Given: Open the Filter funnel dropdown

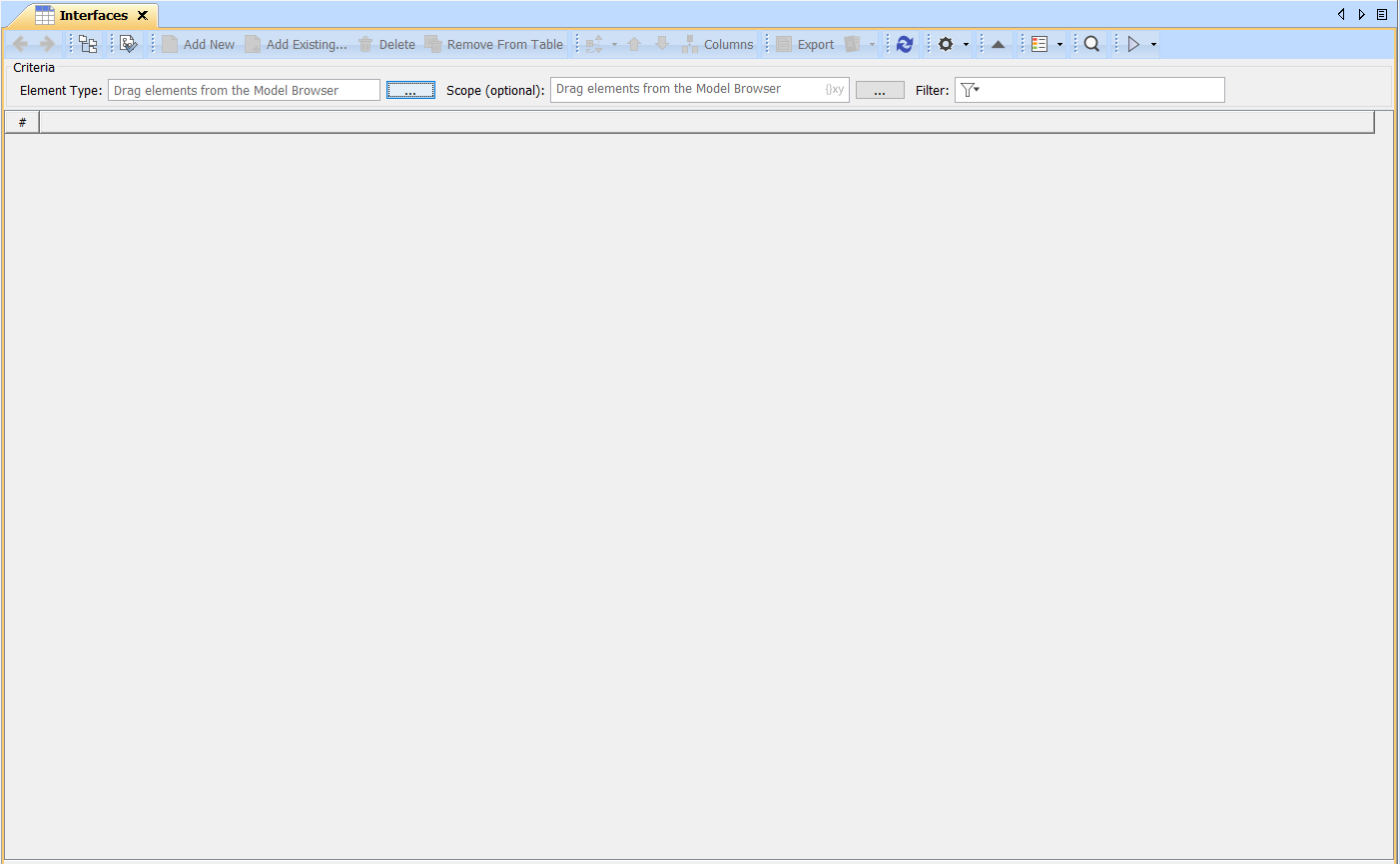Looking at the screenshot, I should pyautogui.click(x=970, y=90).
